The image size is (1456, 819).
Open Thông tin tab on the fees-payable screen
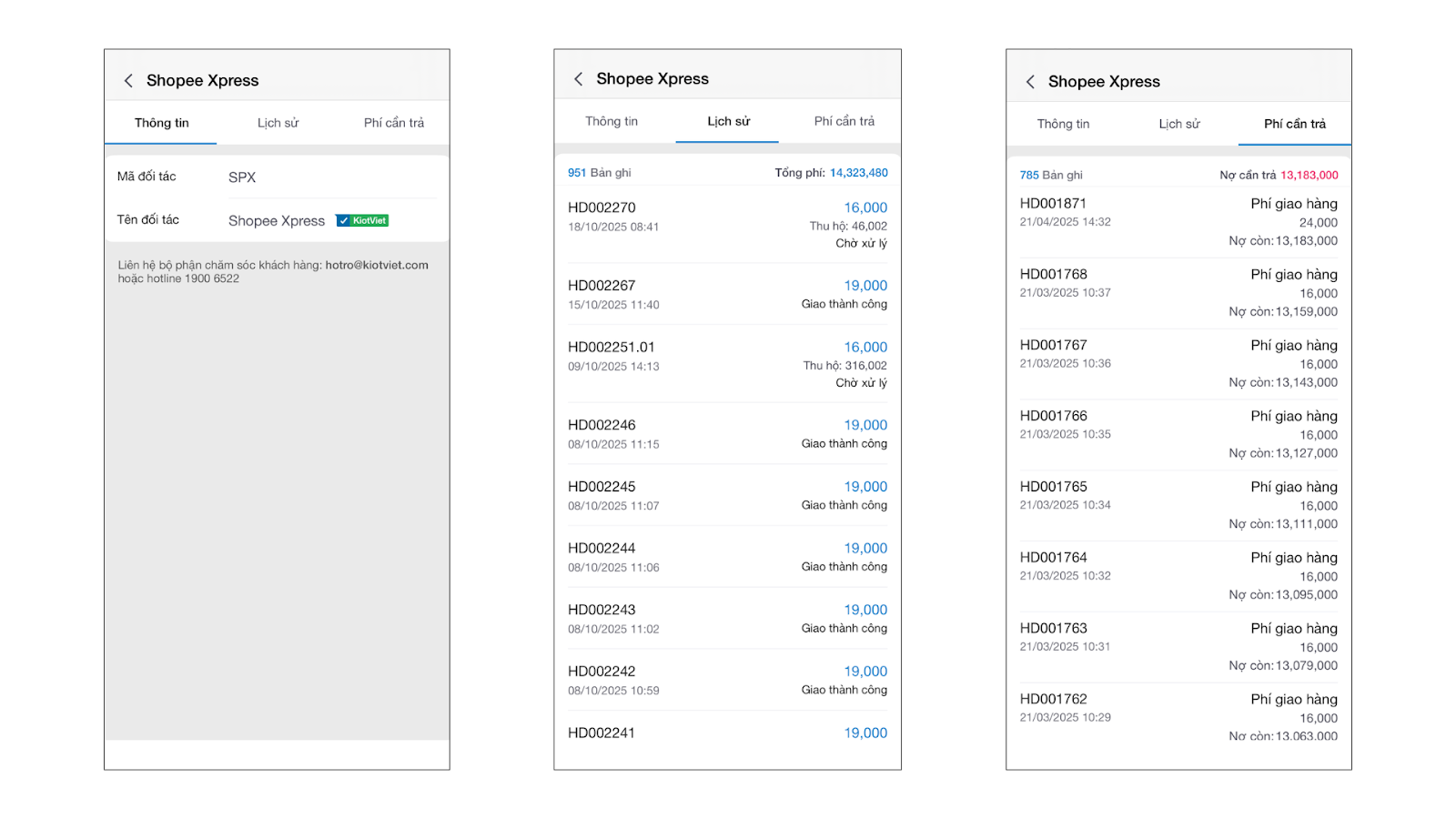[1063, 124]
